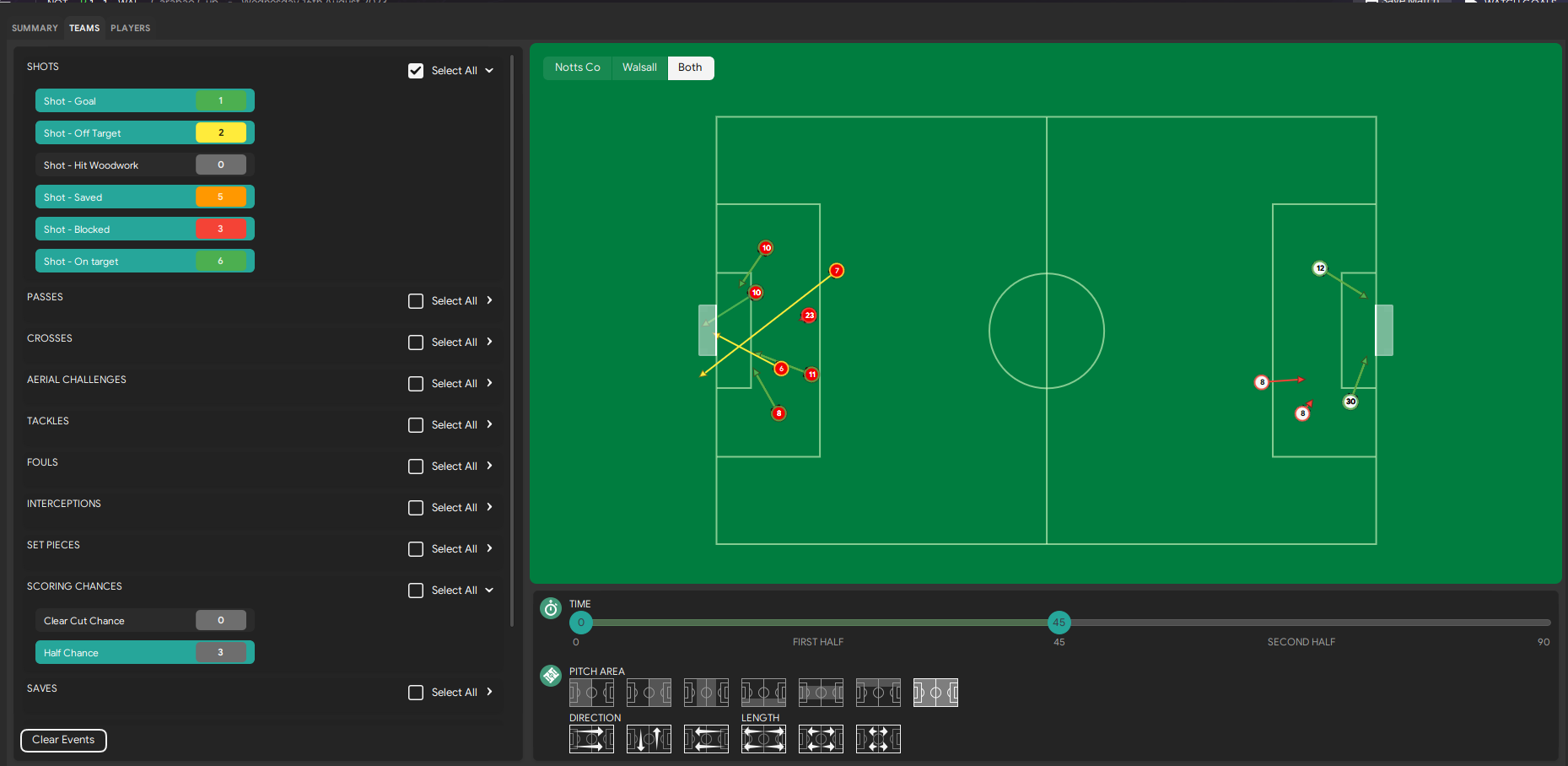This screenshot has height=766, width=1568.
Task: Click the green Pitch Area icon
Action: [x=551, y=676]
